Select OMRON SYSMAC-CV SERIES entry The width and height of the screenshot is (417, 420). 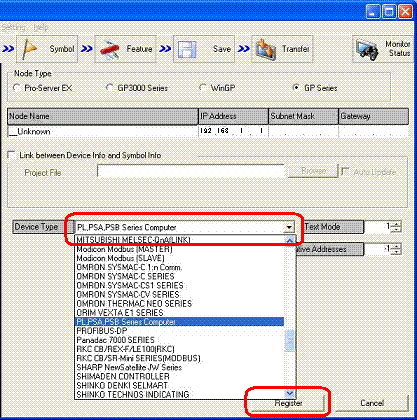180,295
